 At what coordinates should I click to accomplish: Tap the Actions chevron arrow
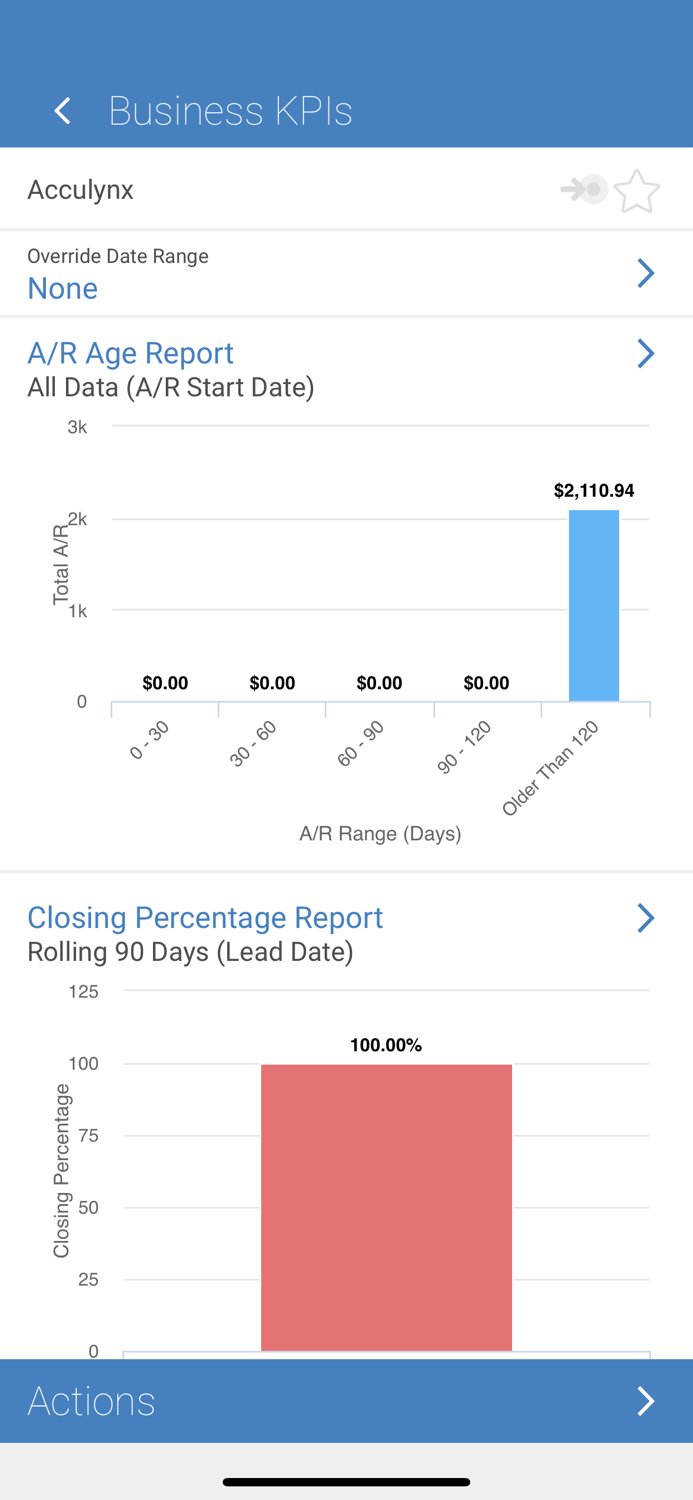click(x=645, y=1400)
